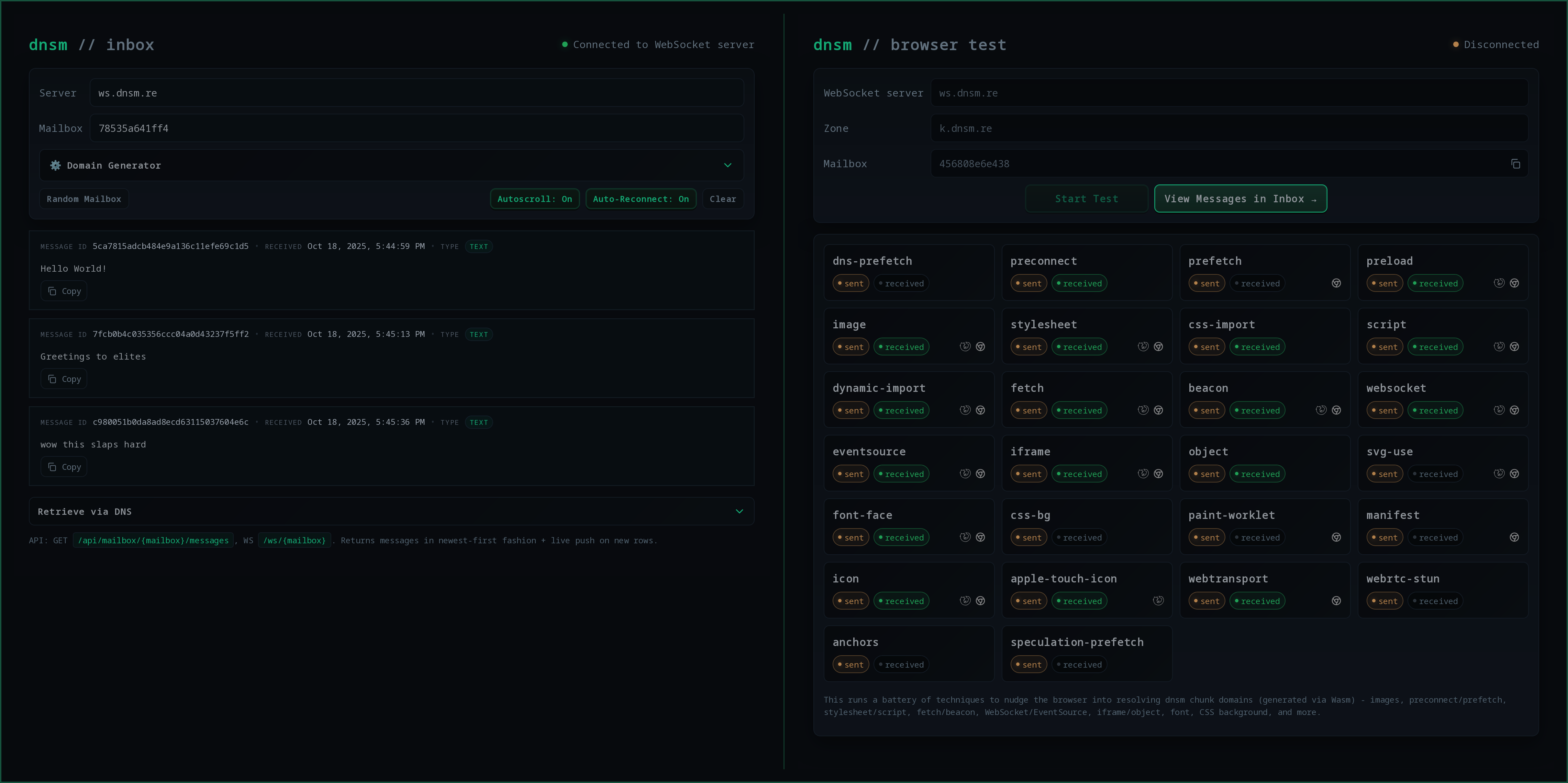
Task: Click the Random Mailbox button
Action: click(x=84, y=199)
